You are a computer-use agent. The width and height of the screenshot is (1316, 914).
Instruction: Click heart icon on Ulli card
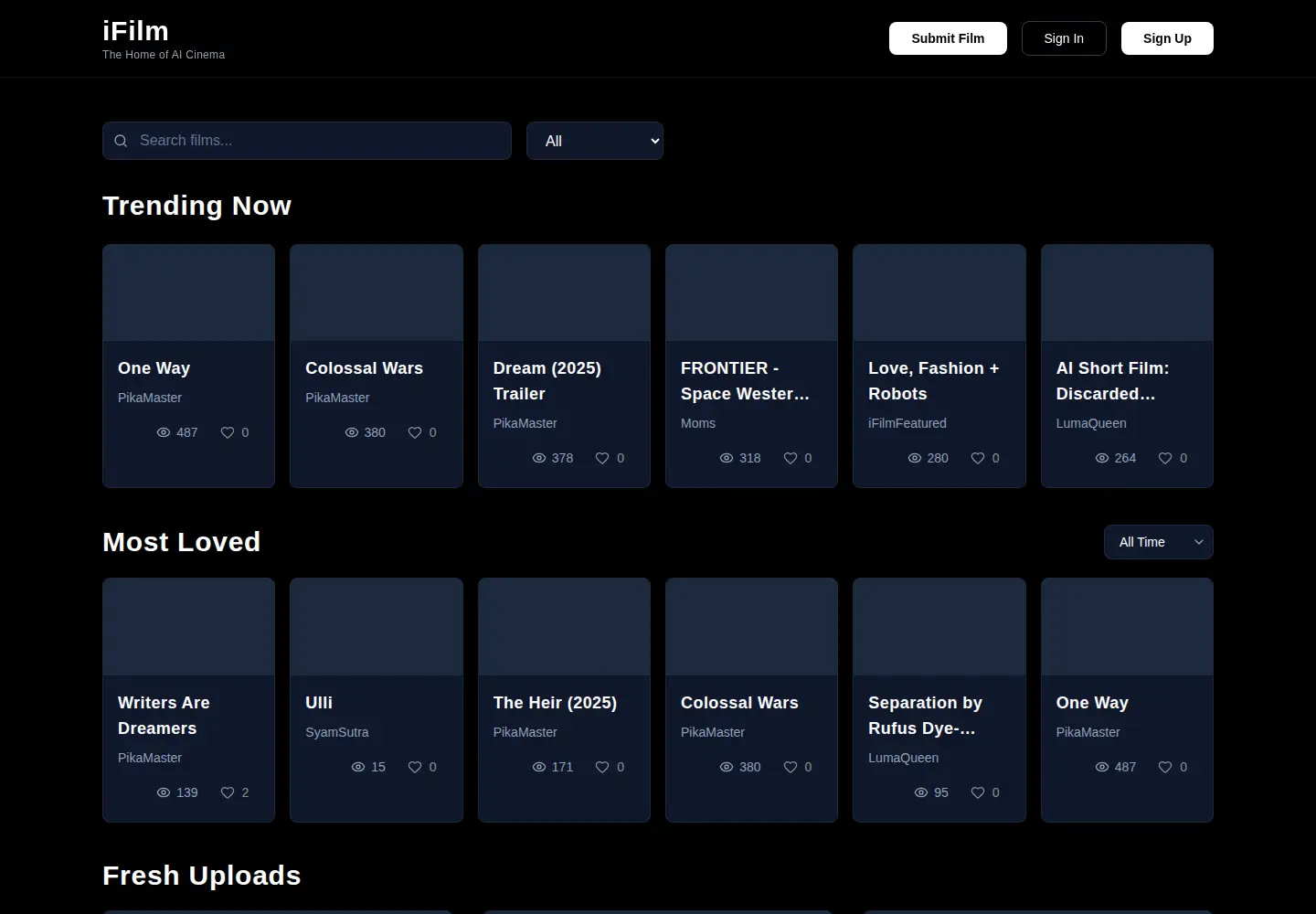click(415, 767)
